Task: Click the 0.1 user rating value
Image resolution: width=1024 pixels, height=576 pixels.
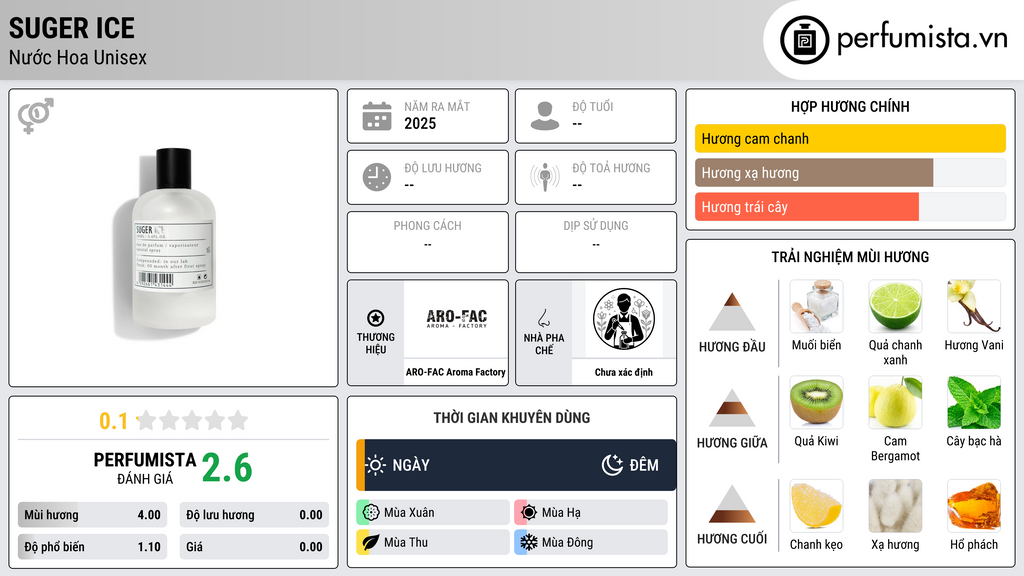Action: coord(114,421)
